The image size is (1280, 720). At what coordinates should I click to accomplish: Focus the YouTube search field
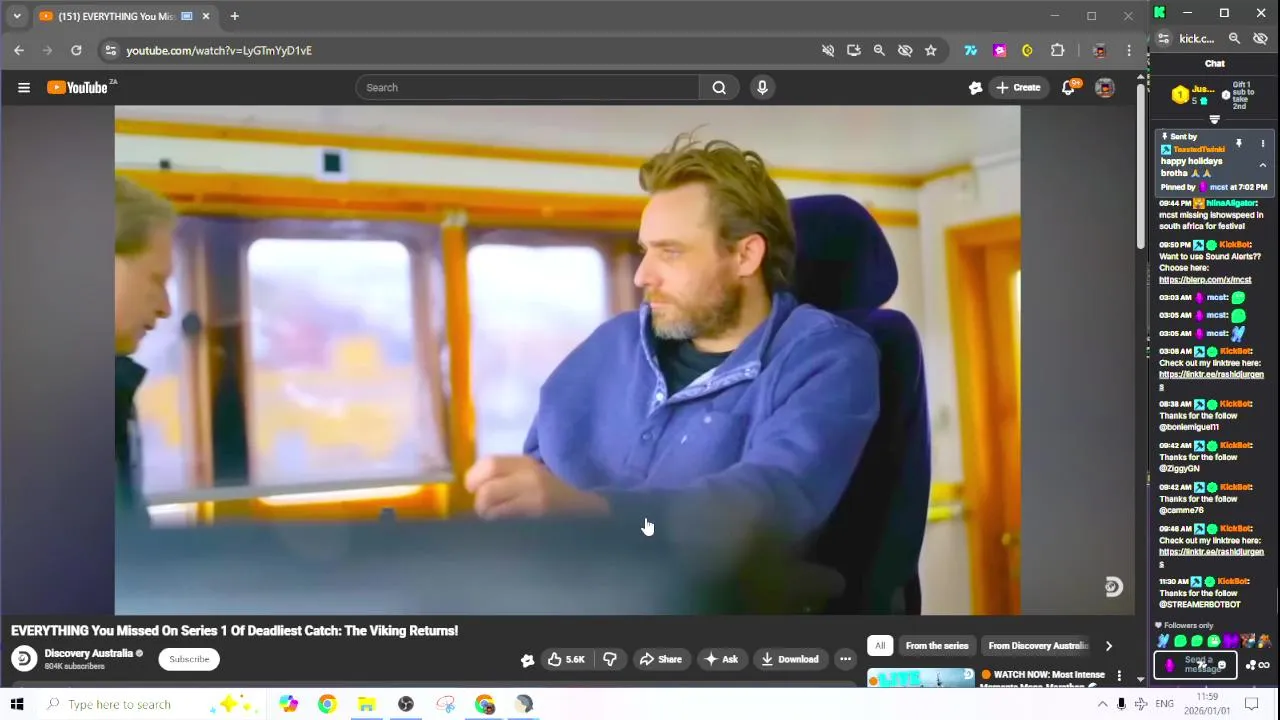528,88
